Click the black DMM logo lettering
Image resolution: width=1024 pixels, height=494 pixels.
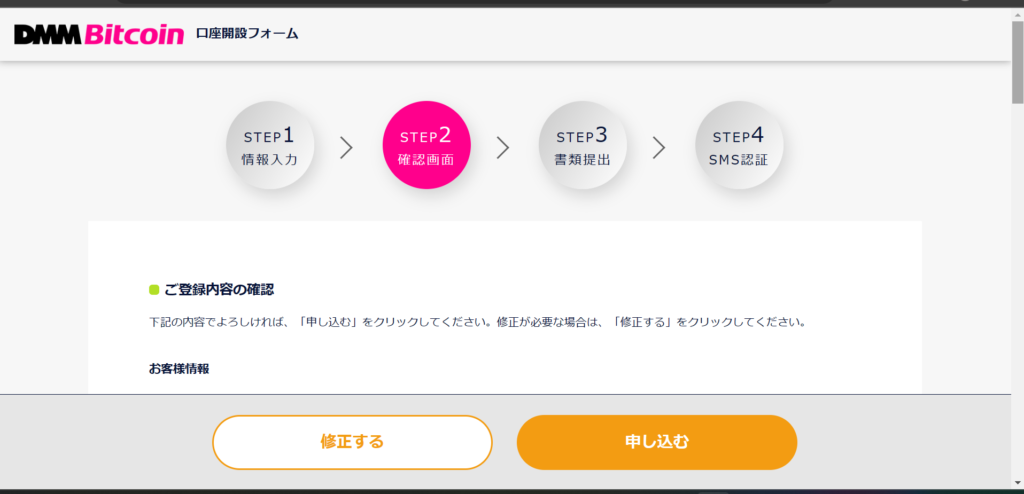47,35
